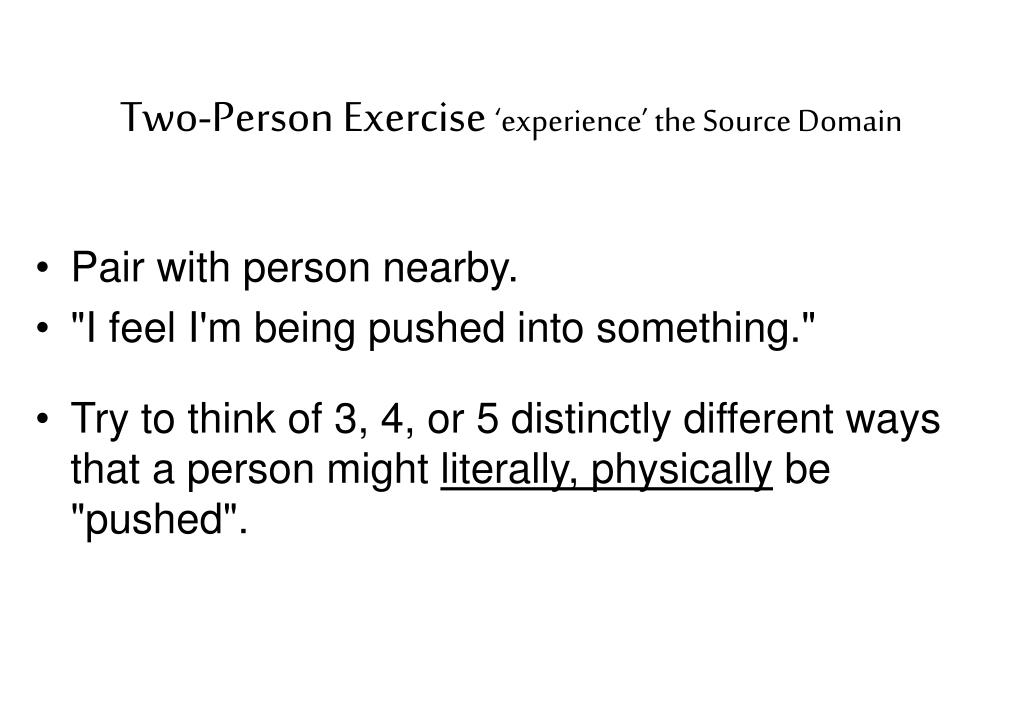Image resolution: width=1023 pixels, height=708 pixels.
Task: Click the underlined word 'physically'
Action: [x=682, y=471]
